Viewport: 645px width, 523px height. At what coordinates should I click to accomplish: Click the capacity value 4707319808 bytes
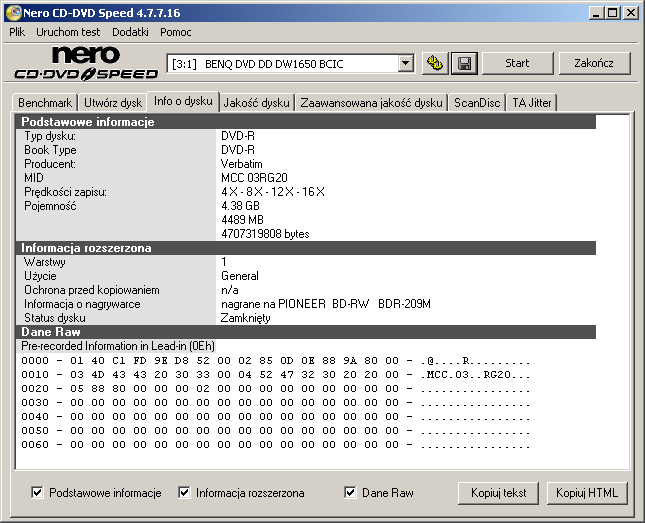265,234
